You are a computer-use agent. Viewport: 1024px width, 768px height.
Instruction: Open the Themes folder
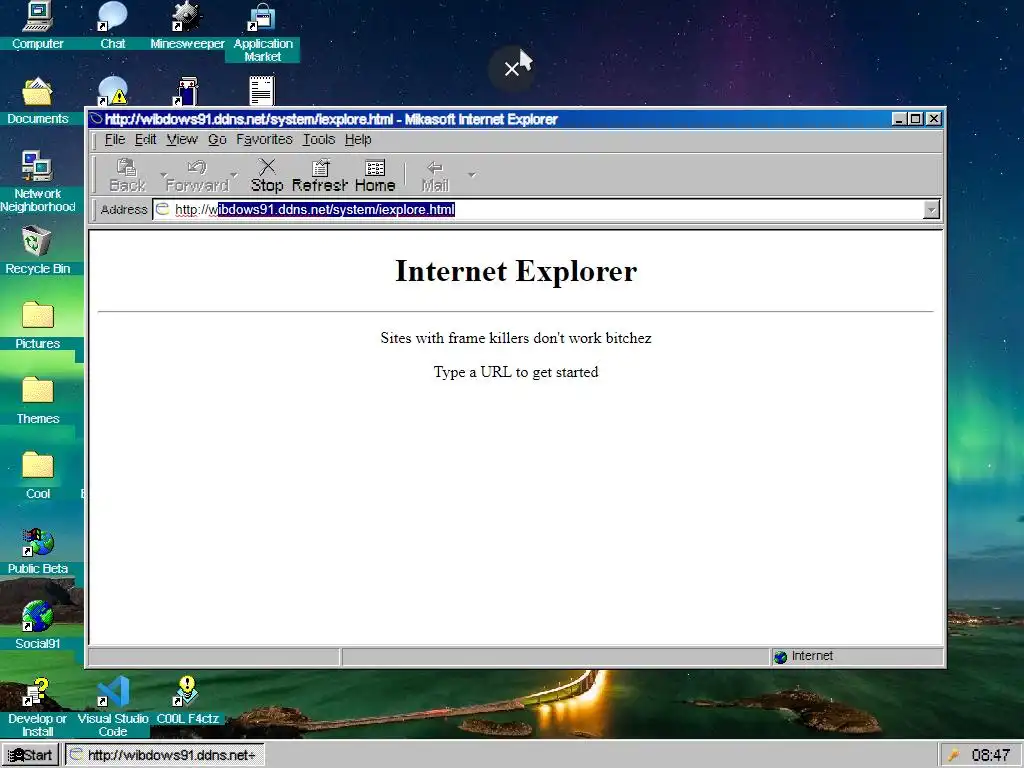(x=37, y=400)
